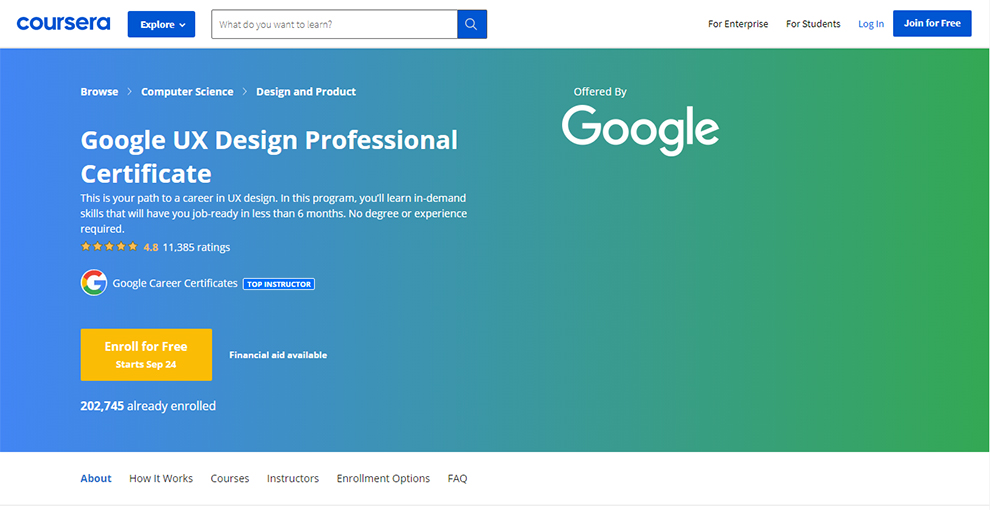Click Financial aid available link

tap(278, 355)
